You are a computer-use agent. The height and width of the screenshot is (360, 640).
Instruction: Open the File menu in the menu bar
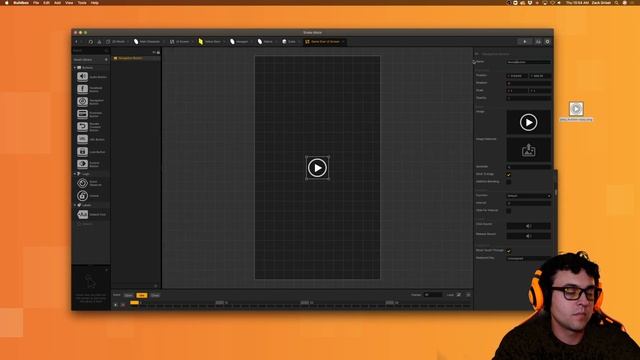[x=36, y=3]
